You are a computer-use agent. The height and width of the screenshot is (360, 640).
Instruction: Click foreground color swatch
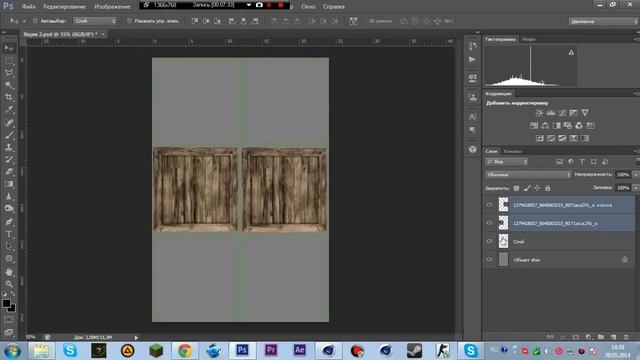pyautogui.click(x=6, y=303)
